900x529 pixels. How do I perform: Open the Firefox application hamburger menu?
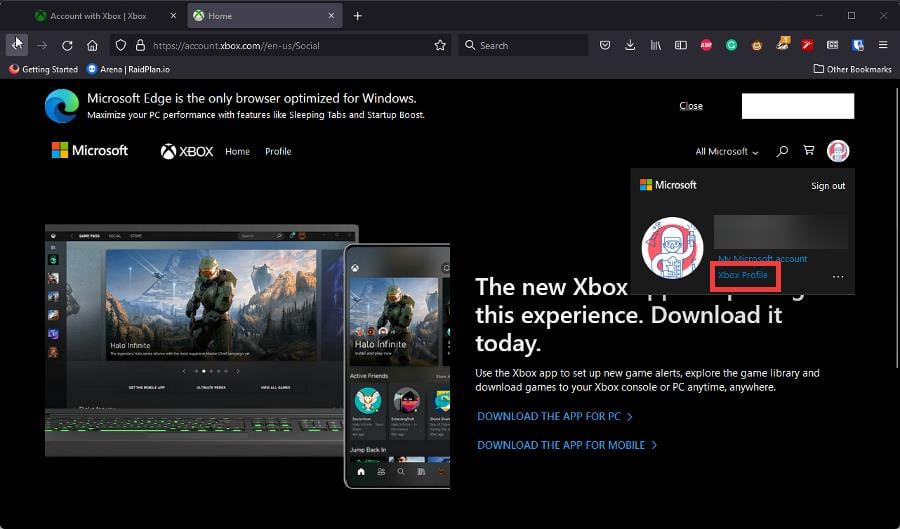(883, 45)
